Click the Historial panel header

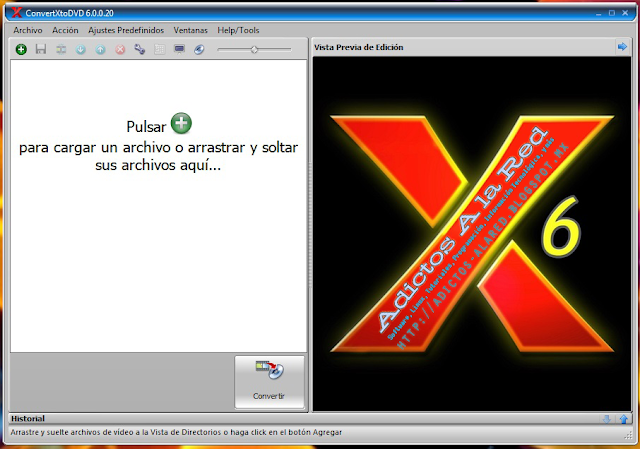tap(320, 419)
